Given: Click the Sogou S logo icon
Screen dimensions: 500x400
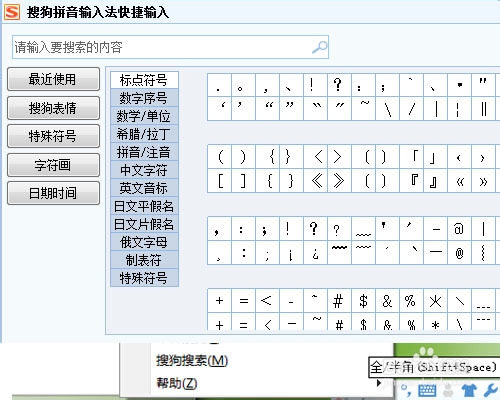Looking at the screenshot, I should pyautogui.click(x=12, y=12).
